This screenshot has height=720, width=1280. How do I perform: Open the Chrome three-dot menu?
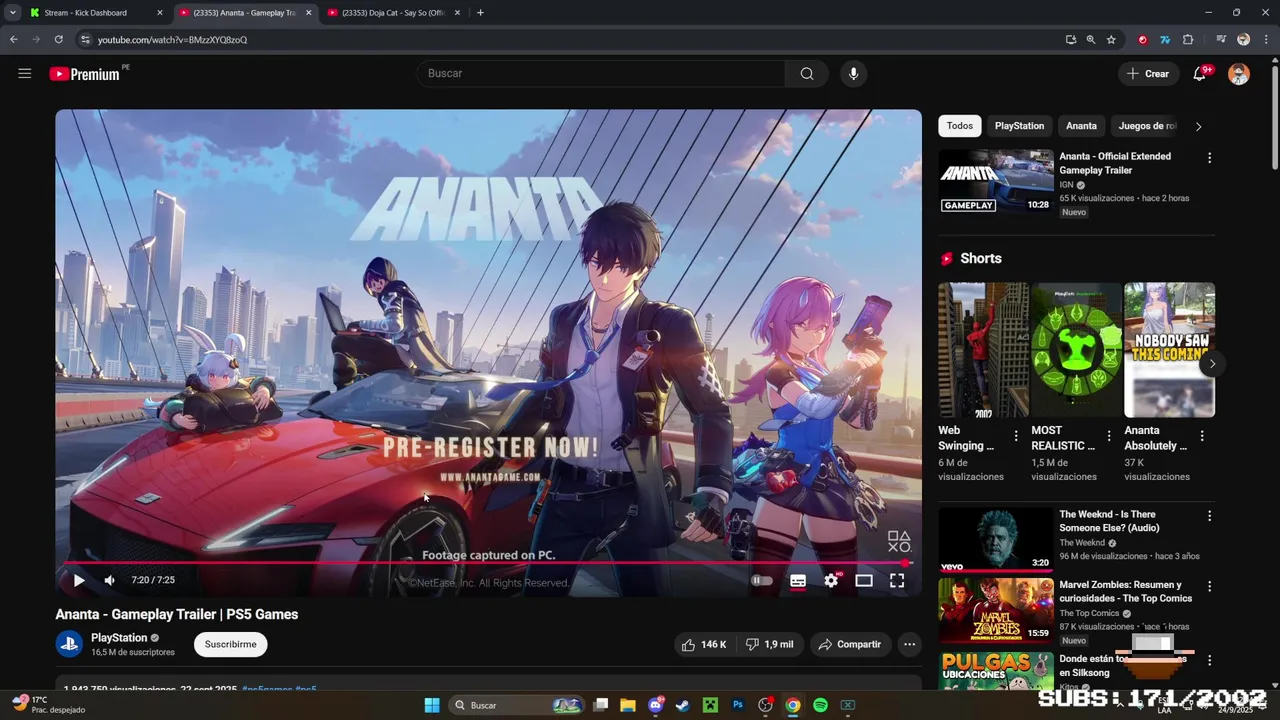click(1266, 40)
